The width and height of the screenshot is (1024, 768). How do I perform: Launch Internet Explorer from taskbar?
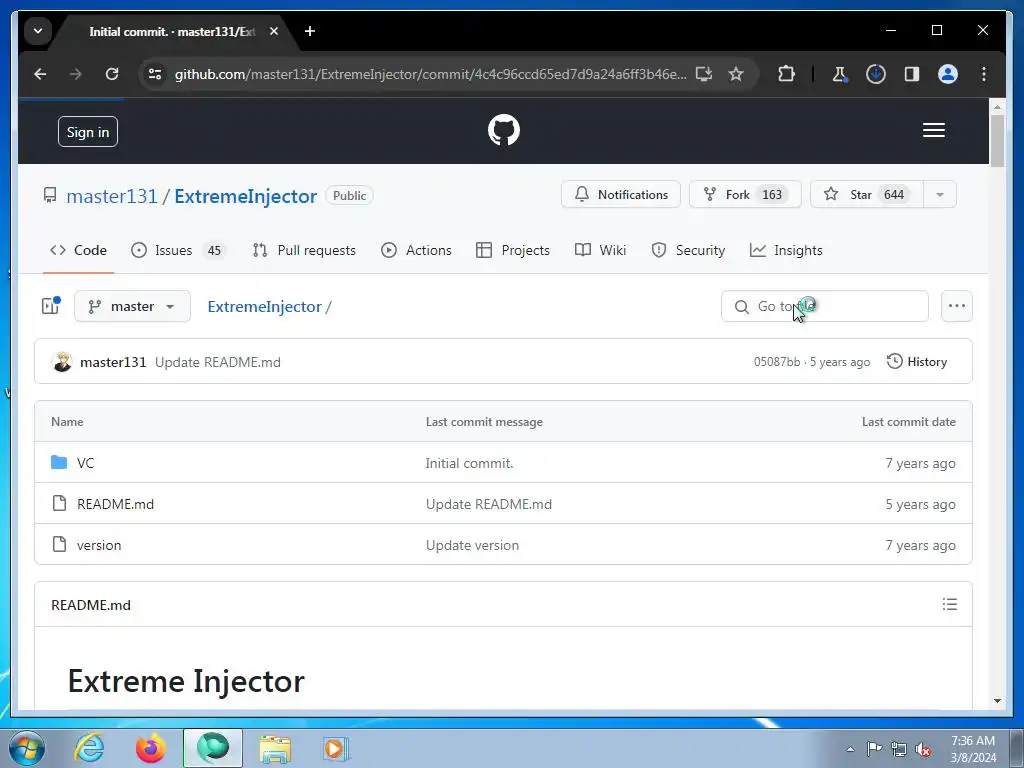[x=89, y=748]
